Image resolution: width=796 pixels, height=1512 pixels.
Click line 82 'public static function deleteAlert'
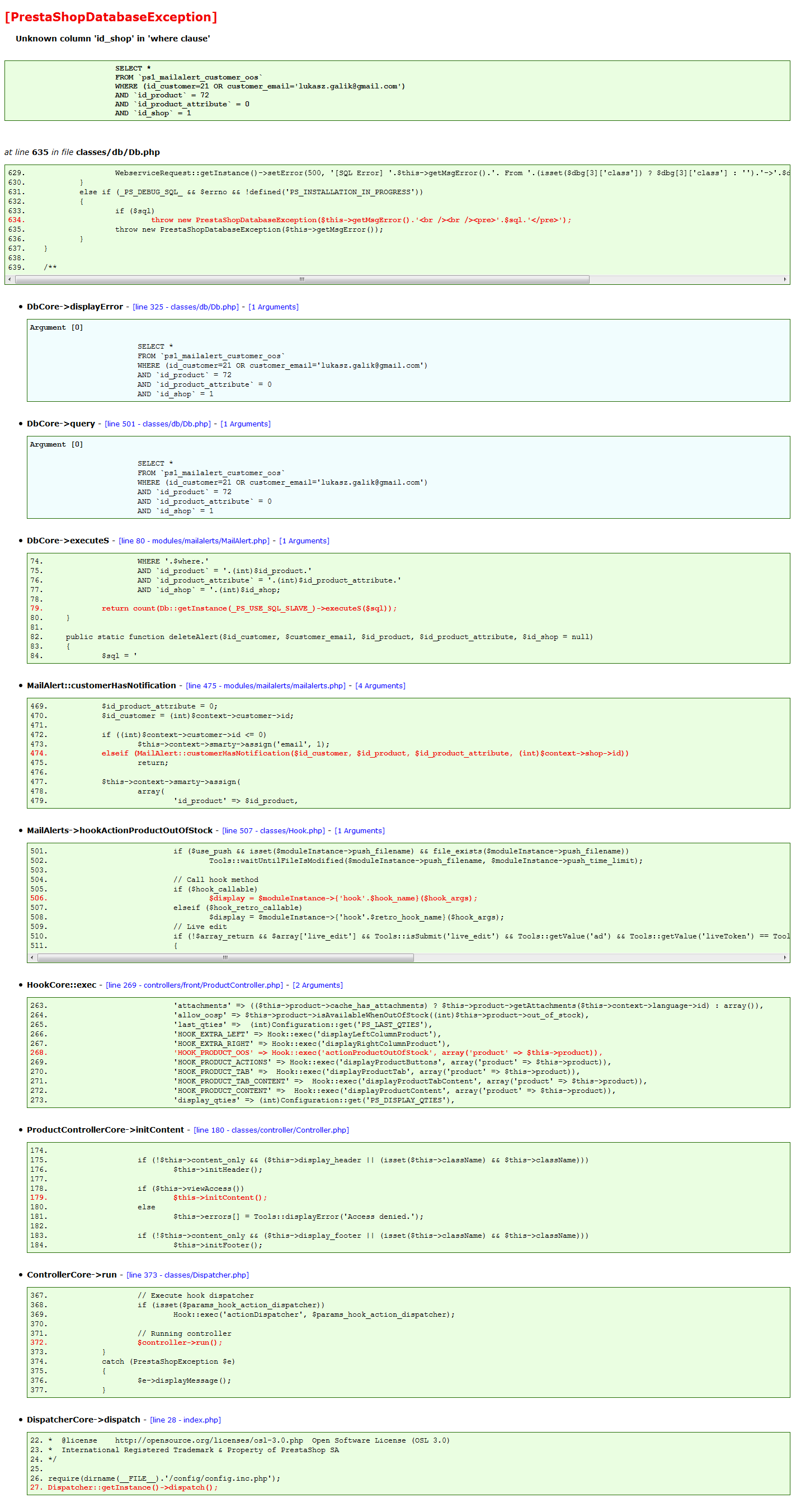point(329,637)
